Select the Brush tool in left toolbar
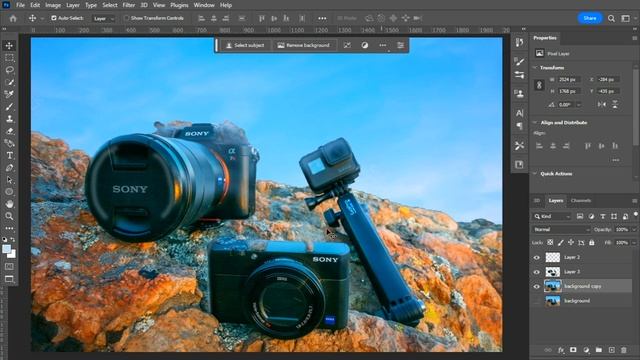640x360 pixels. [9, 107]
